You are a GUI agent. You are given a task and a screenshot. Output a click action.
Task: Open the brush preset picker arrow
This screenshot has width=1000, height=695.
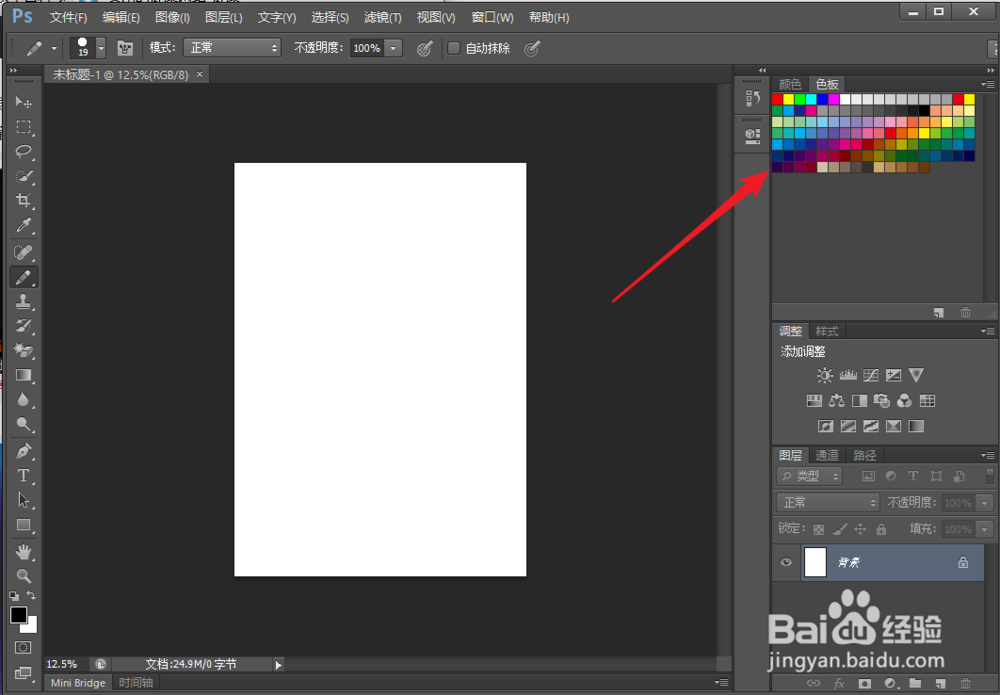point(101,48)
